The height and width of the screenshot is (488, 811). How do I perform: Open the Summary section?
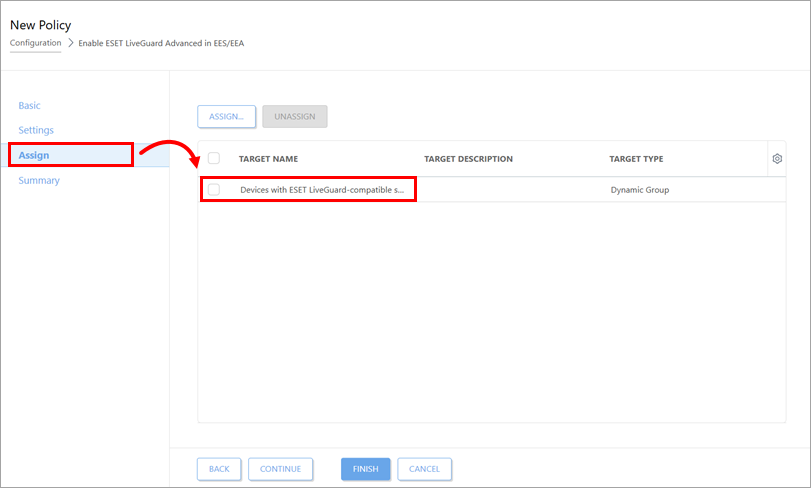click(39, 180)
